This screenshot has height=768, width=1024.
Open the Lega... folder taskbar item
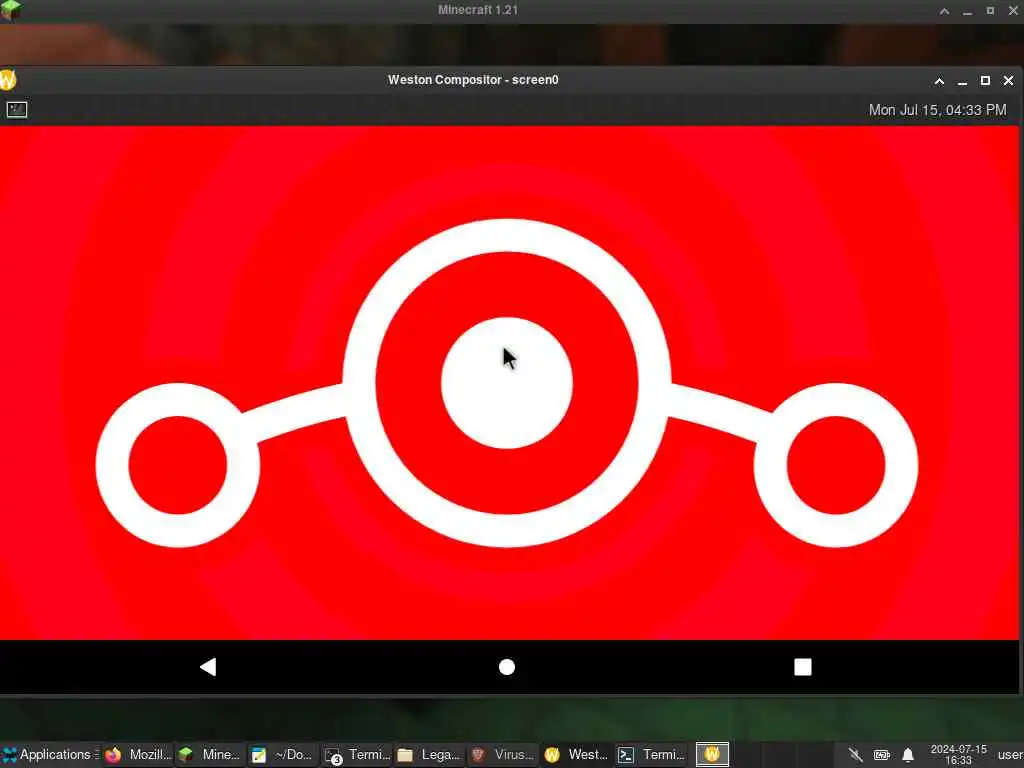click(429, 754)
